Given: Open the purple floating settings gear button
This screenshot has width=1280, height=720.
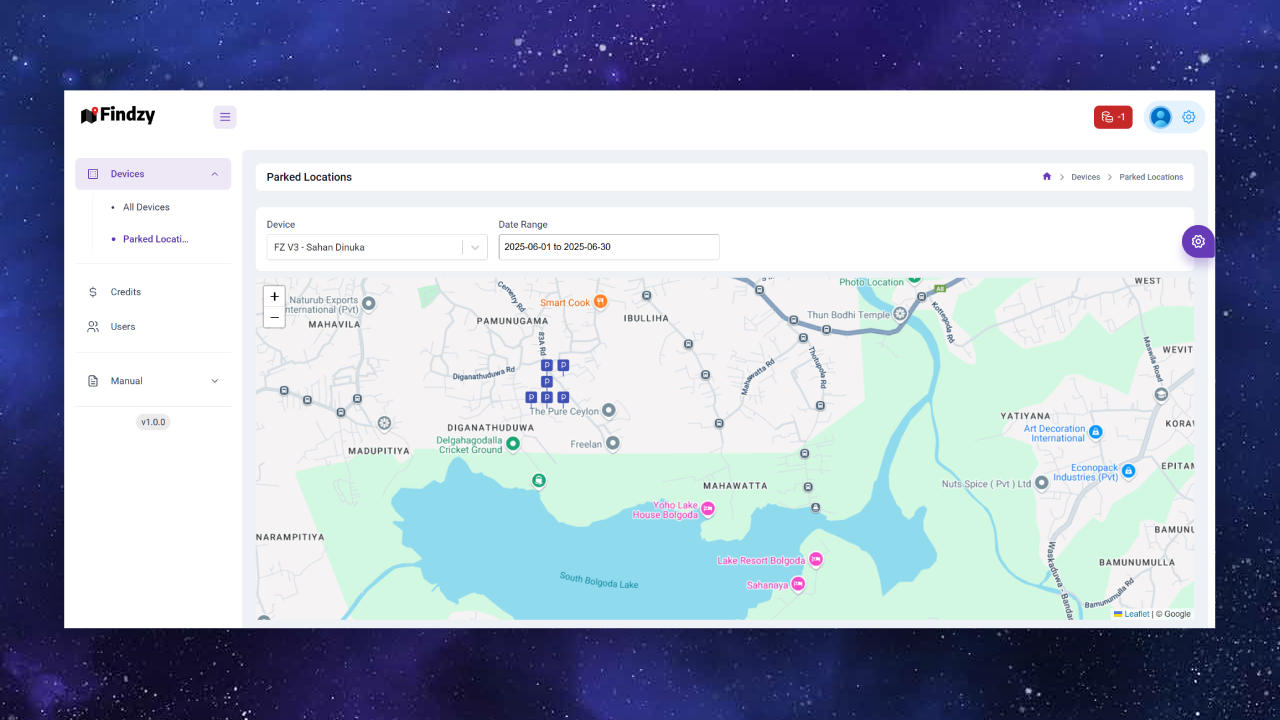Looking at the screenshot, I should coord(1198,241).
